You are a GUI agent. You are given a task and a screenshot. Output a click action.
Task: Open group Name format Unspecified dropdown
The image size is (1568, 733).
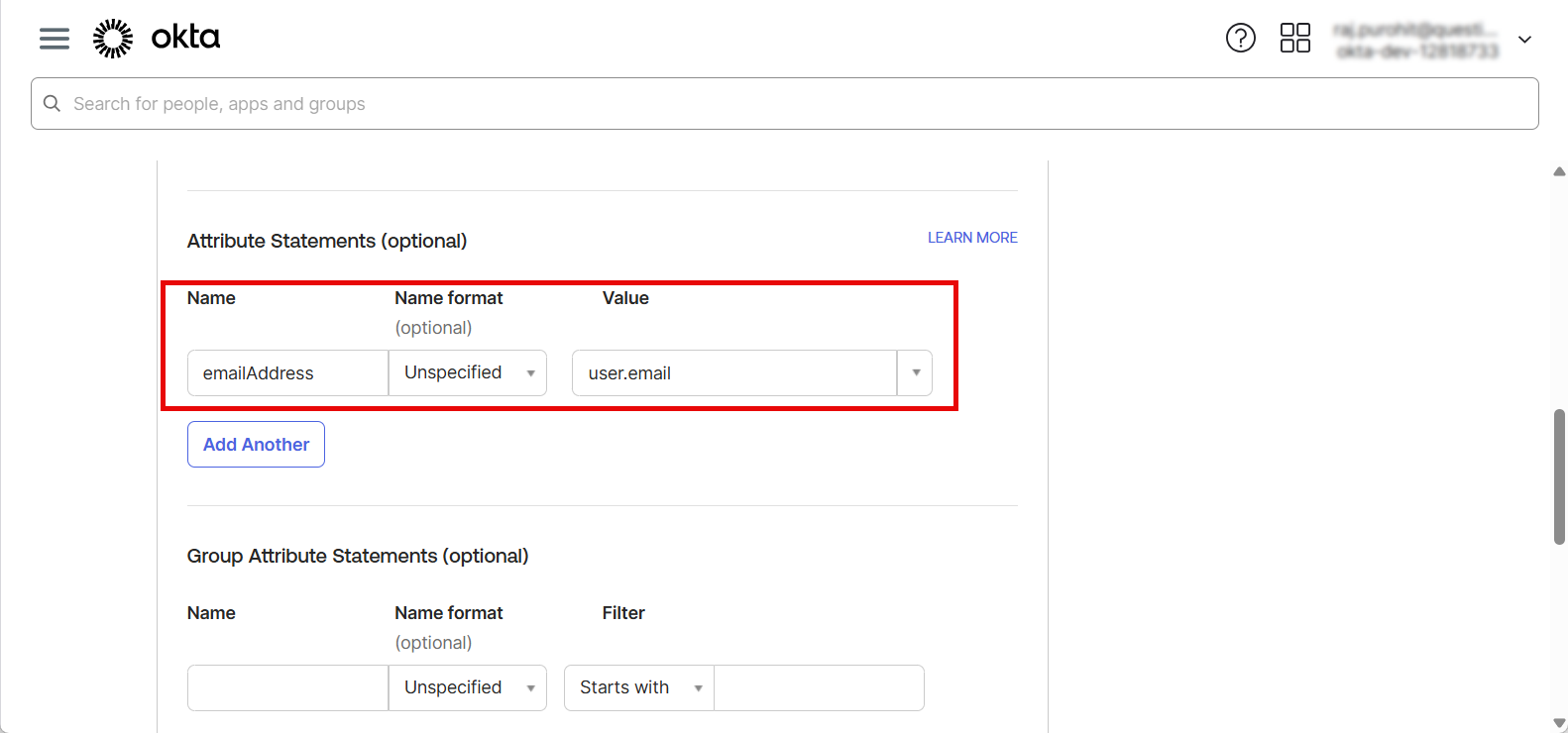(468, 687)
